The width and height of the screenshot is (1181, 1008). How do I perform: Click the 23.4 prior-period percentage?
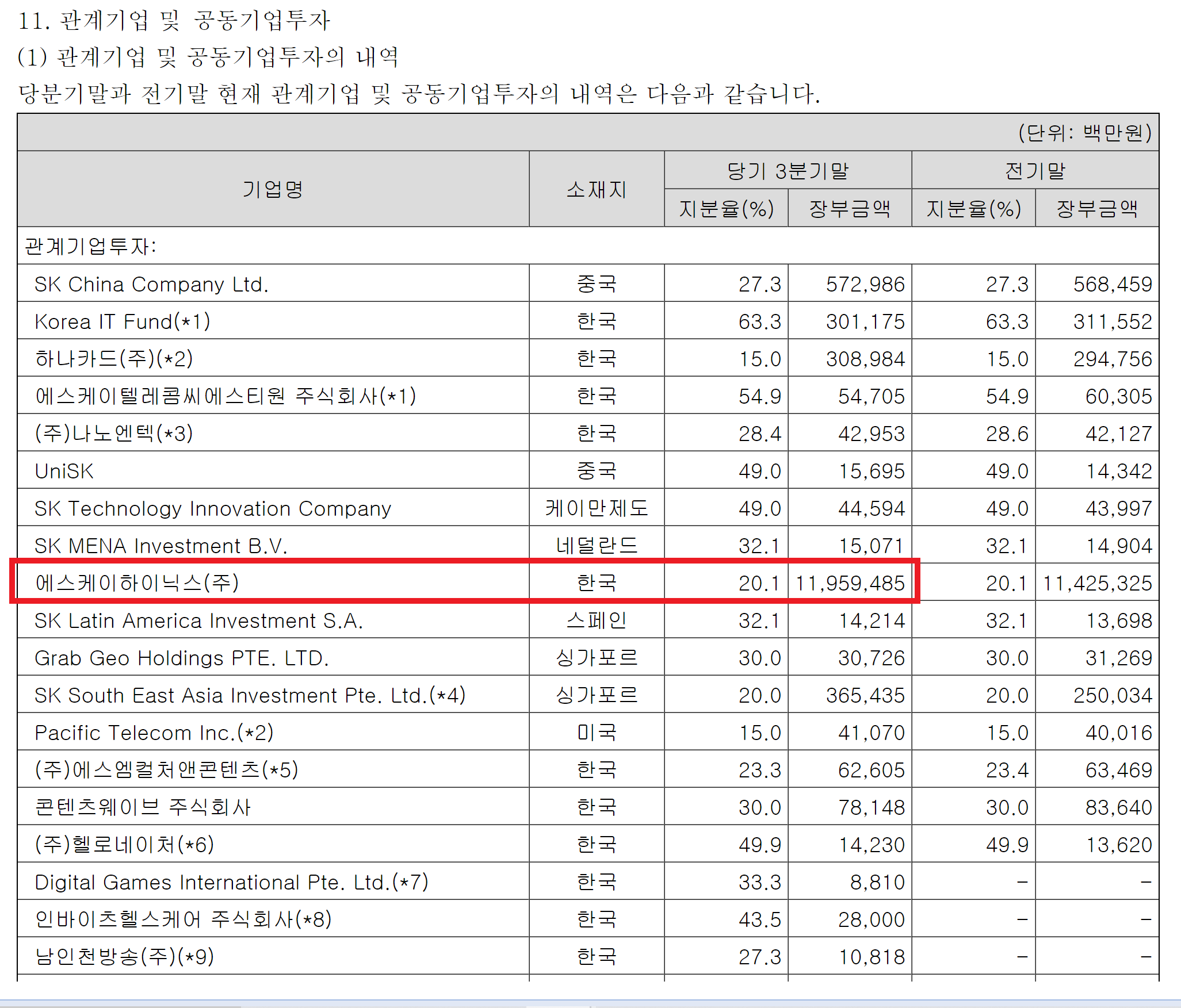click(1007, 770)
